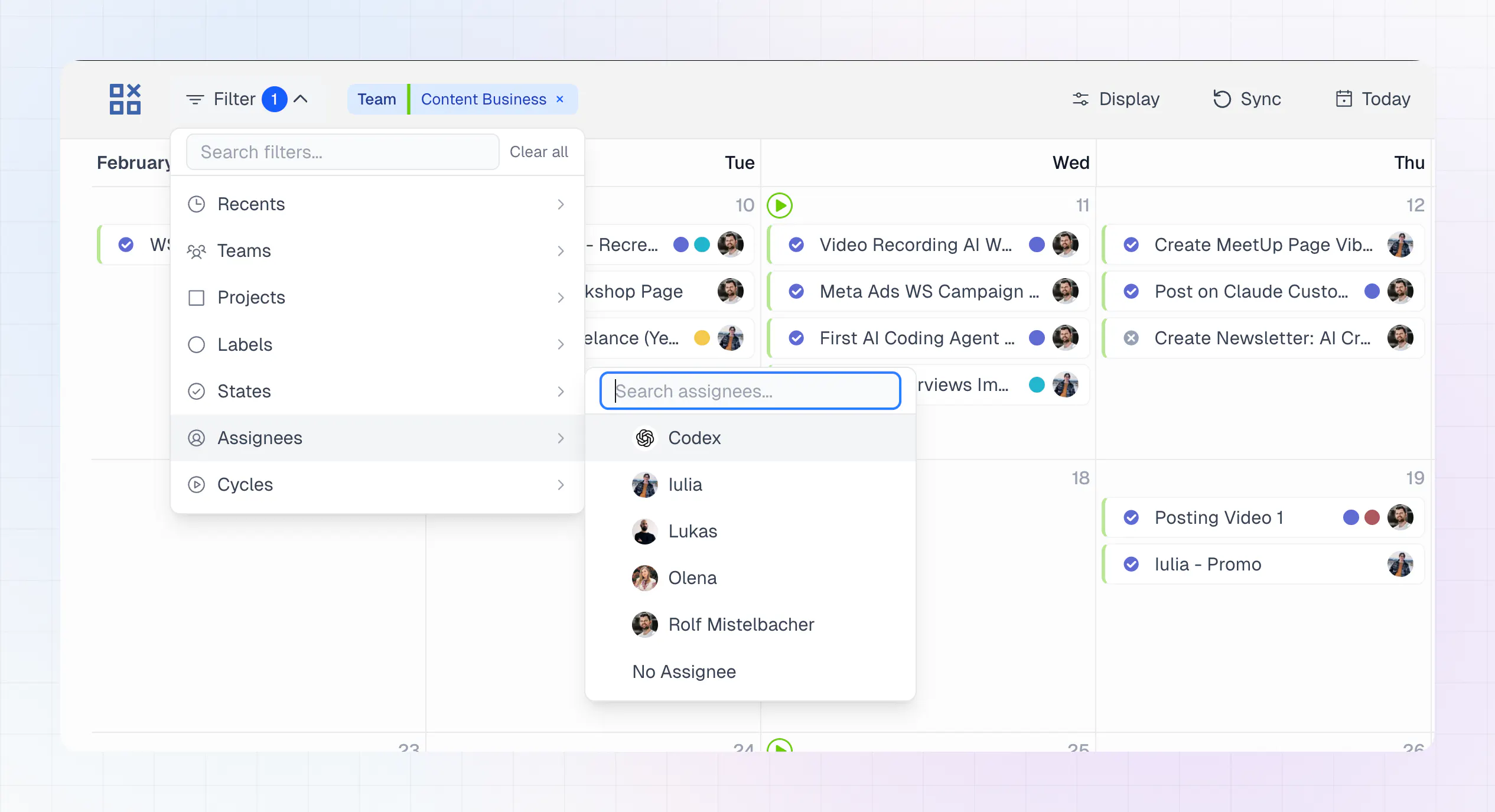Toggle Iulia - Promo status check
This screenshot has width=1495, height=812.
click(1131, 564)
